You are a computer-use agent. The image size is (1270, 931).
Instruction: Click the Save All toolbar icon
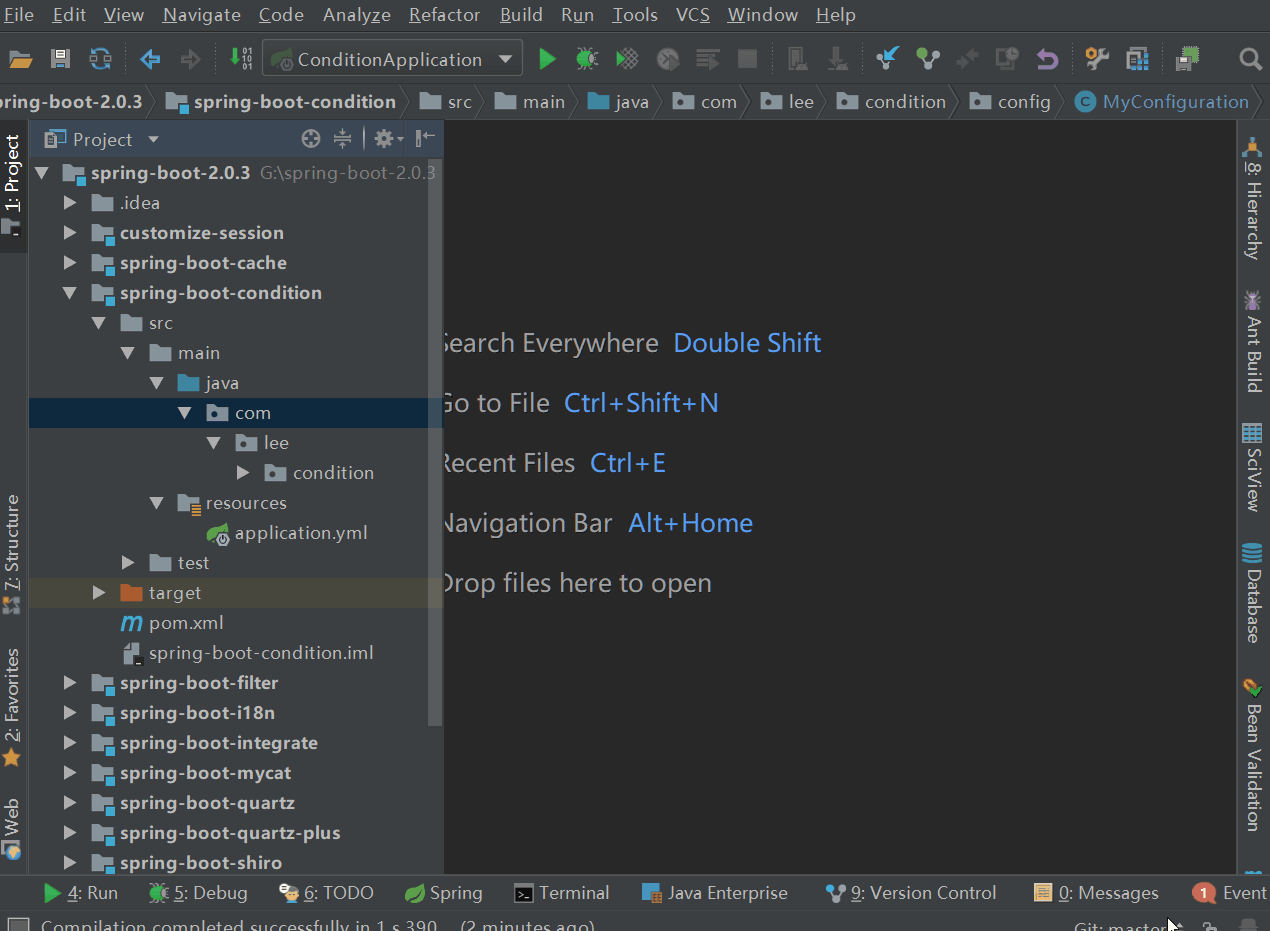pyautogui.click(x=61, y=59)
